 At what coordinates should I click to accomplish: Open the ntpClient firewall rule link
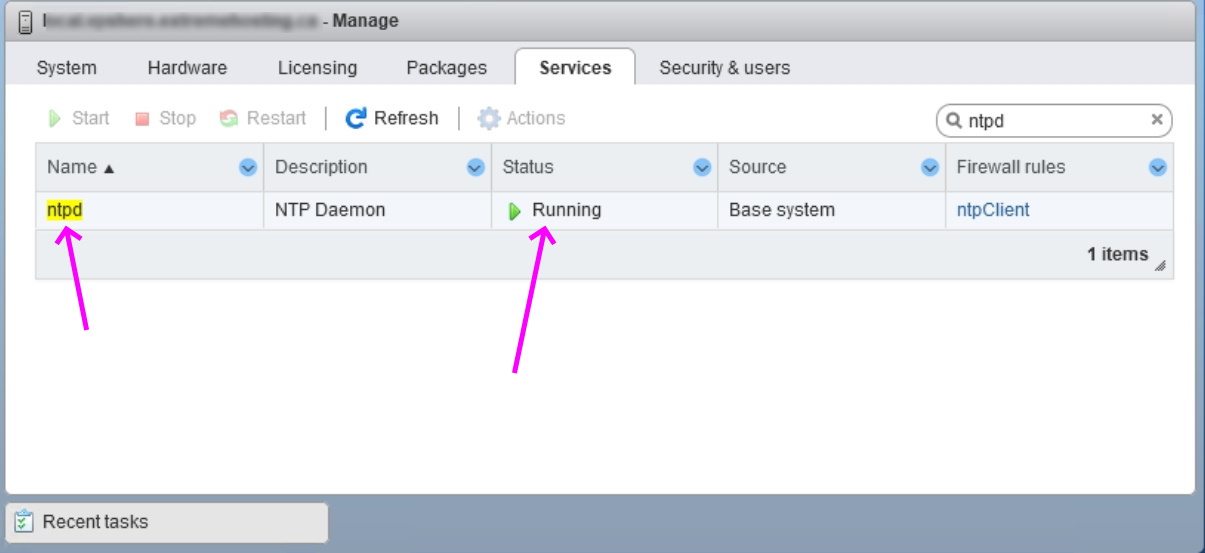(x=992, y=210)
